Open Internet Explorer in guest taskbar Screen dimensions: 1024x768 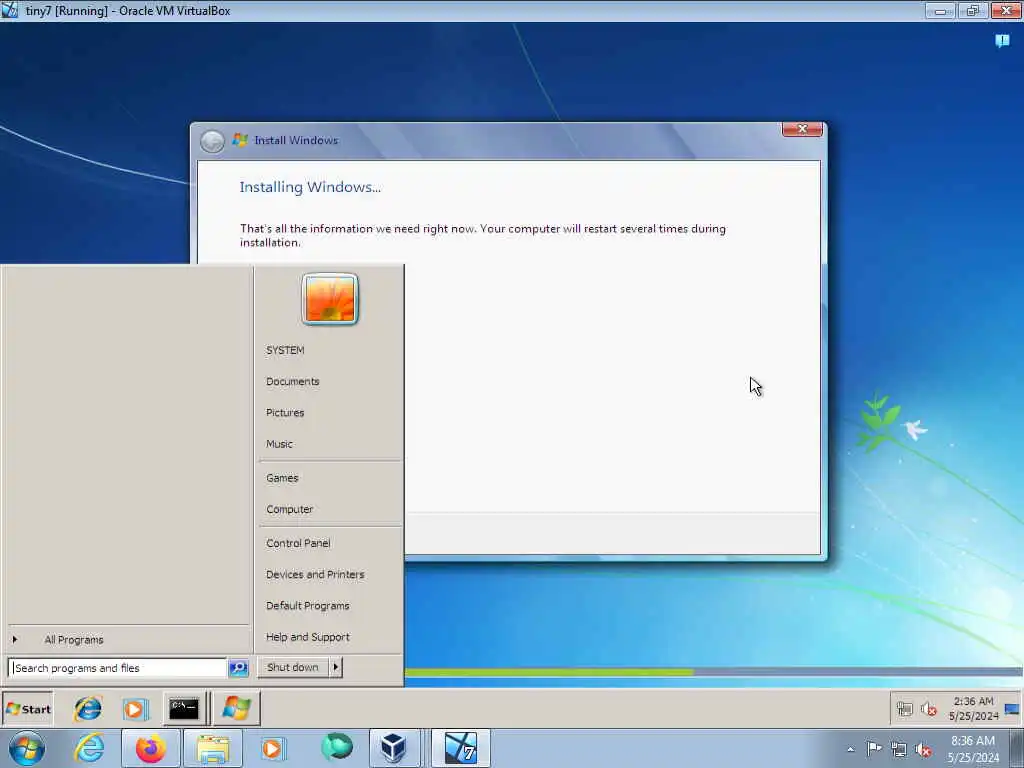coord(88,709)
